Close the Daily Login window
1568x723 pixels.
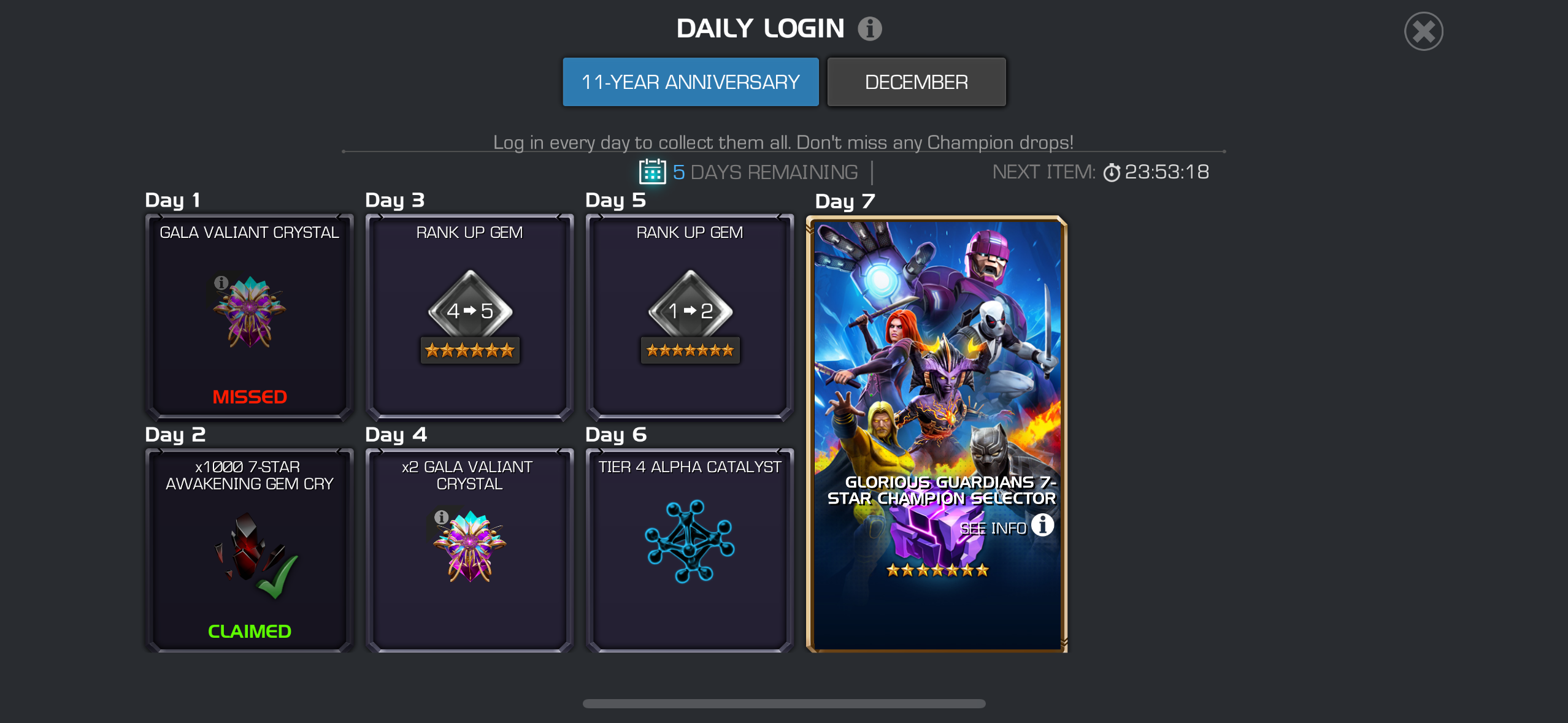click(x=1423, y=31)
